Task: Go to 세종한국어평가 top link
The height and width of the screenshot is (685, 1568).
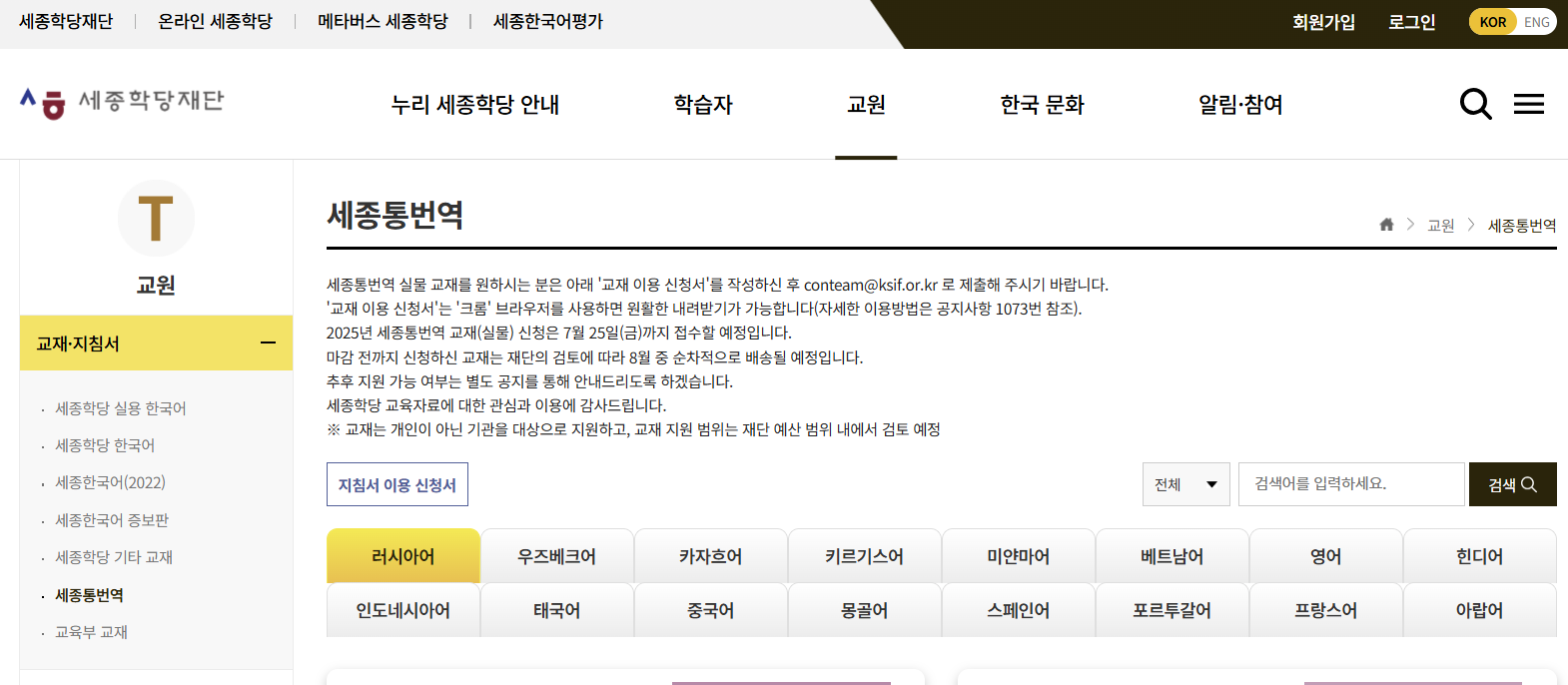Action: (548, 21)
